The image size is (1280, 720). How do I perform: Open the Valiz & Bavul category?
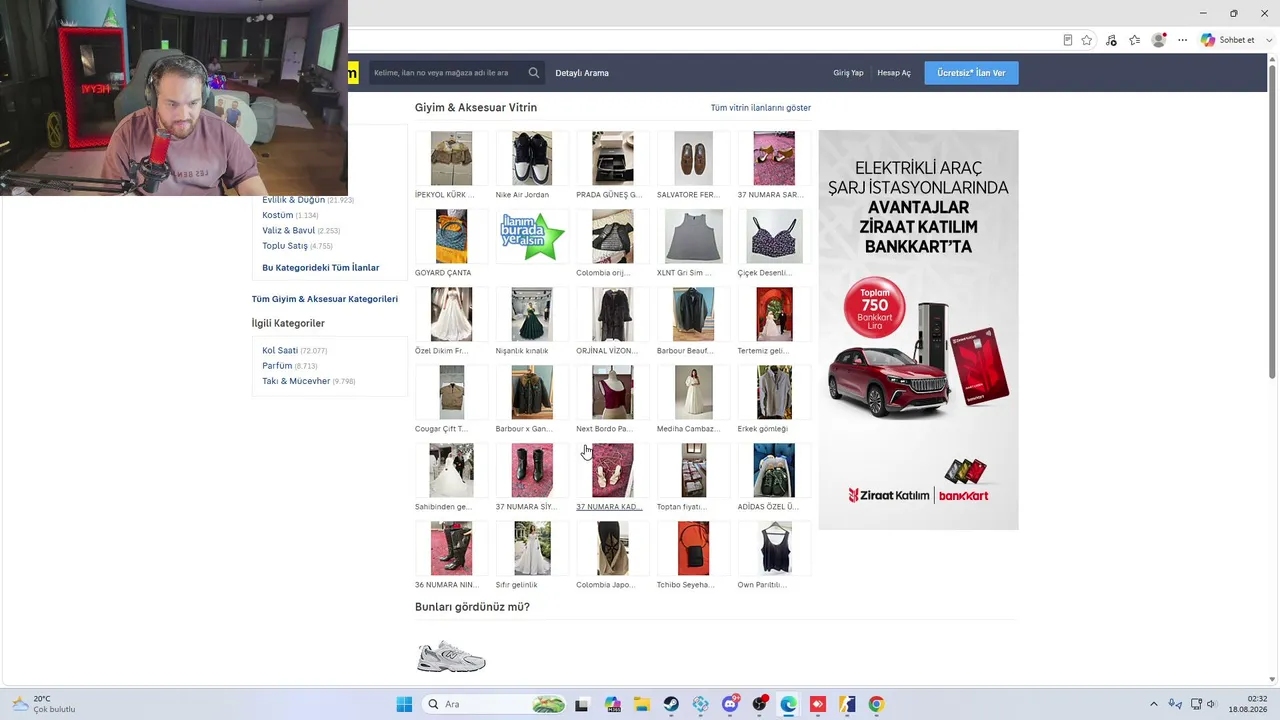(x=289, y=230)
